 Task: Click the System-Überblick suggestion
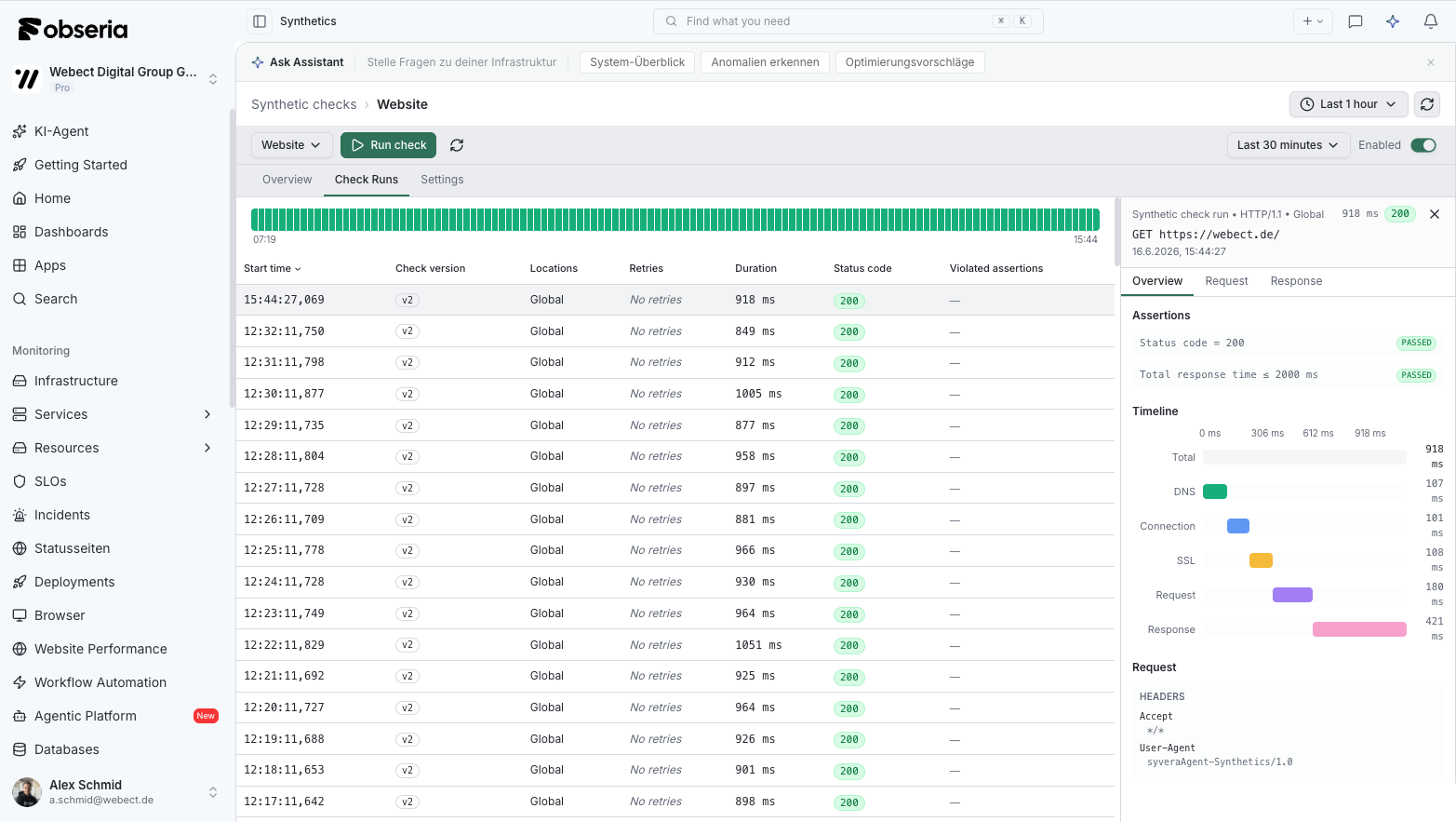point(637,62)
